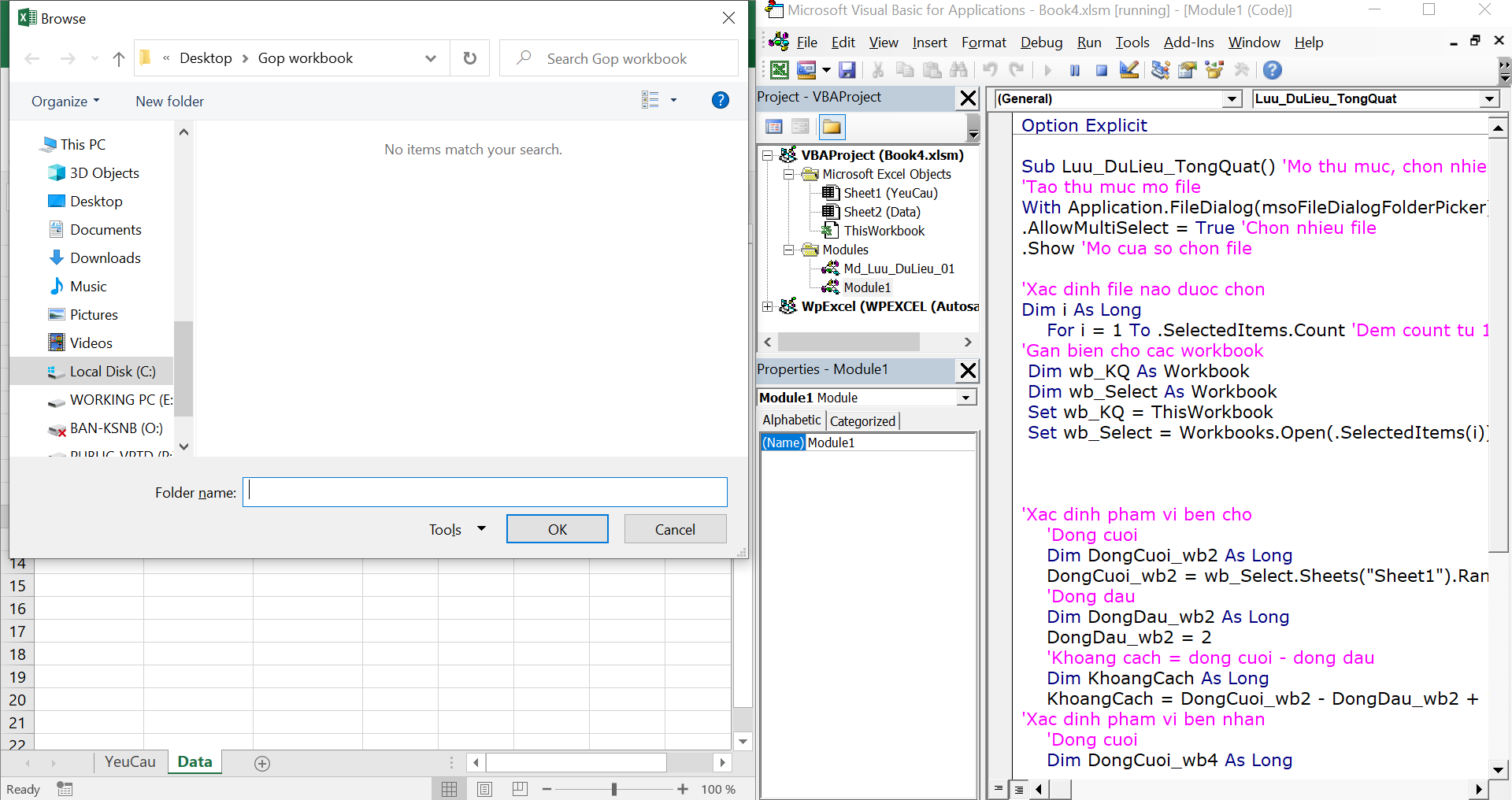This screenshot has height=800, width=1512.
Task: Click the Undo arrow icon
Action: (x=990, y=70)
